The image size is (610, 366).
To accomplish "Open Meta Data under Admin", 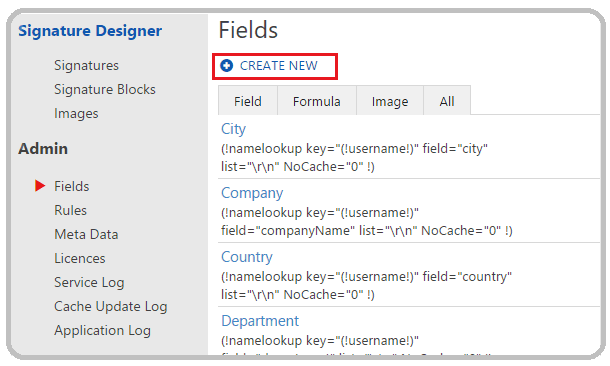I will pyautogui.click(x=86, y=235).
